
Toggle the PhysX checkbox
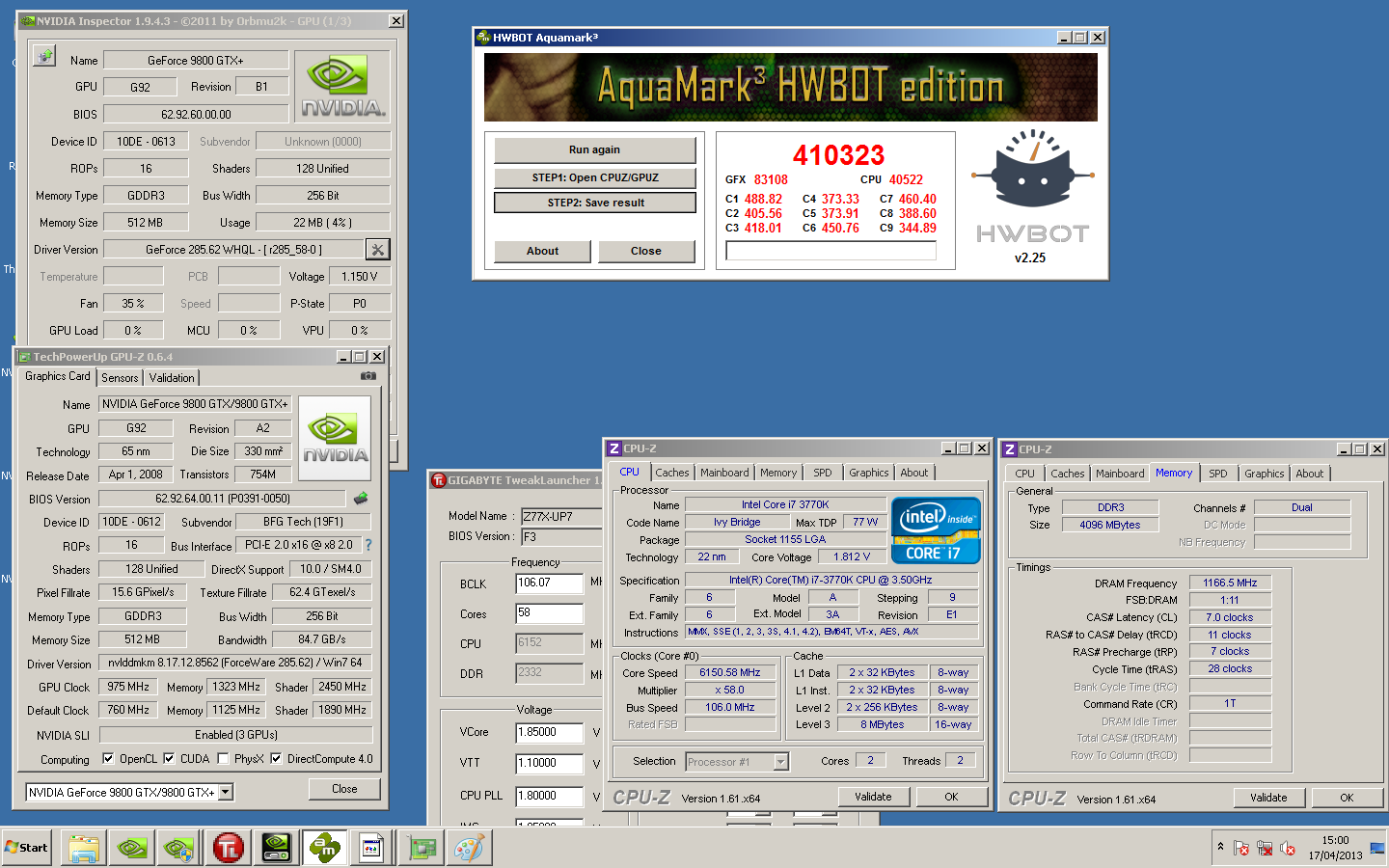(x=223, y=759)
